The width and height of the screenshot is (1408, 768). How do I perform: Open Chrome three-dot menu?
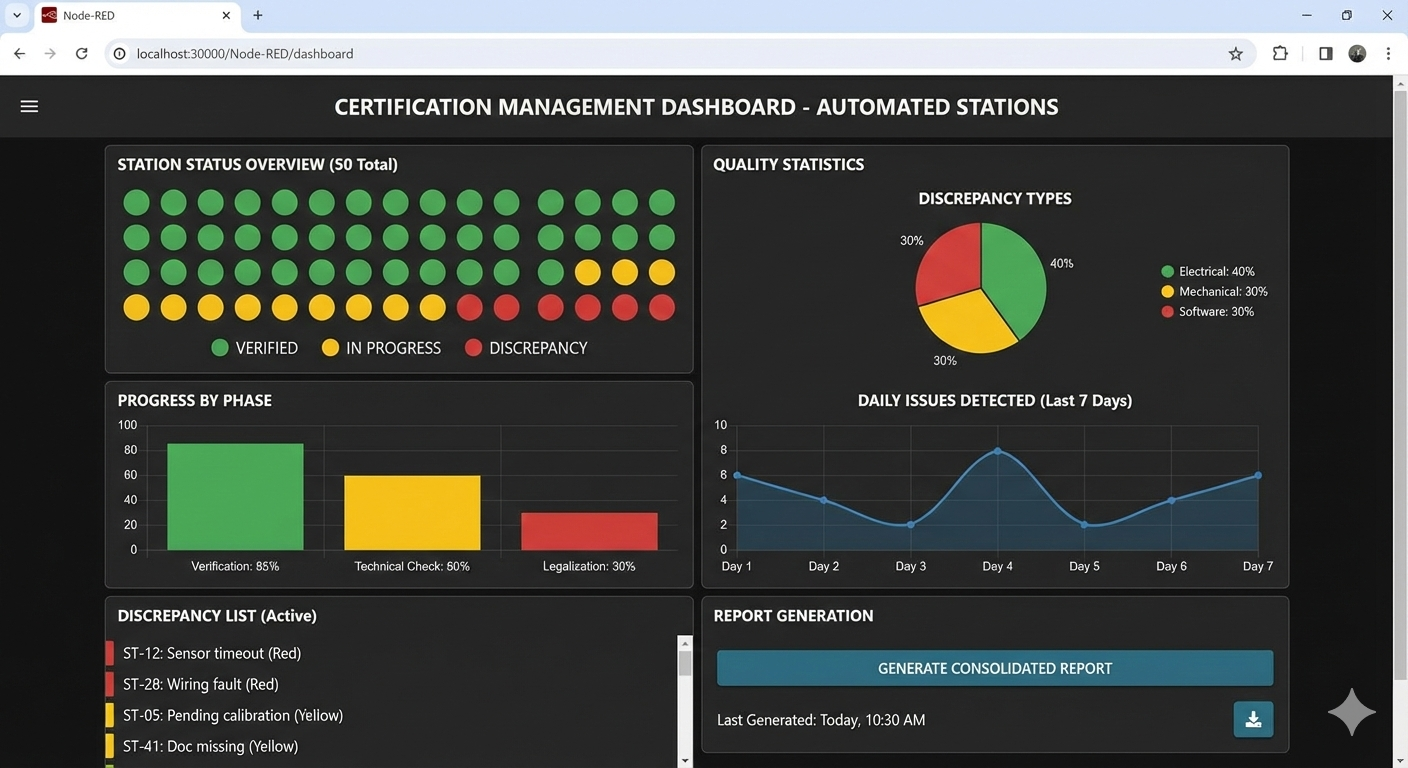click(1388, 54)
